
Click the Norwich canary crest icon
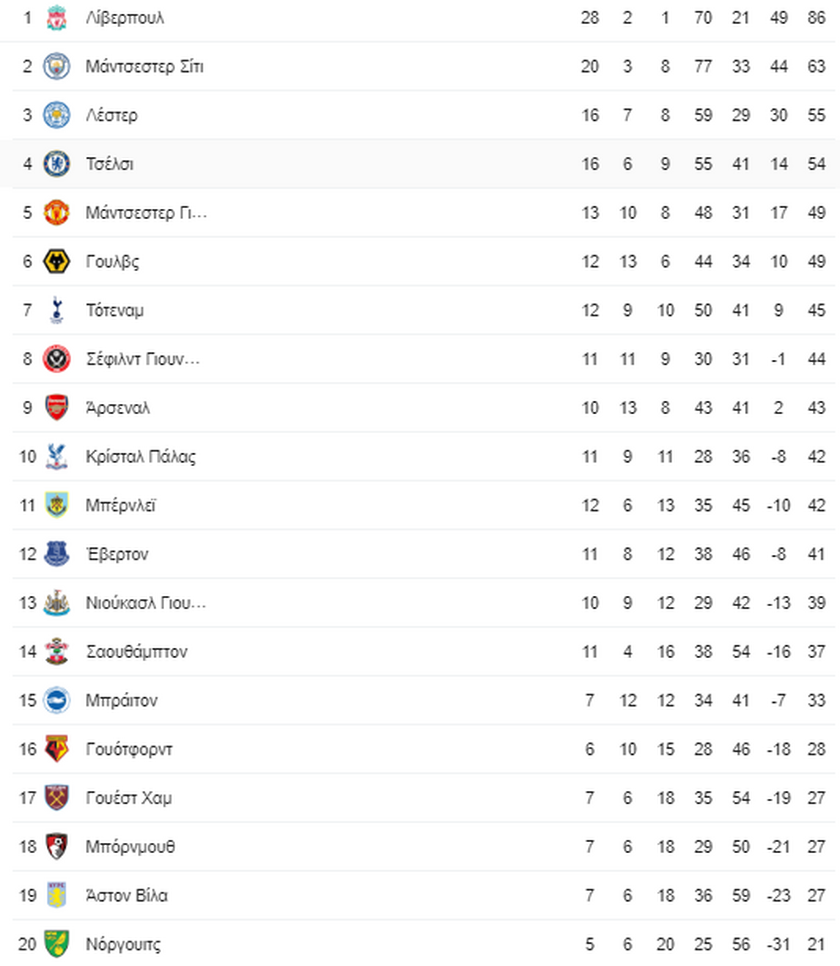pyautogui.click(x=56, y=944)
